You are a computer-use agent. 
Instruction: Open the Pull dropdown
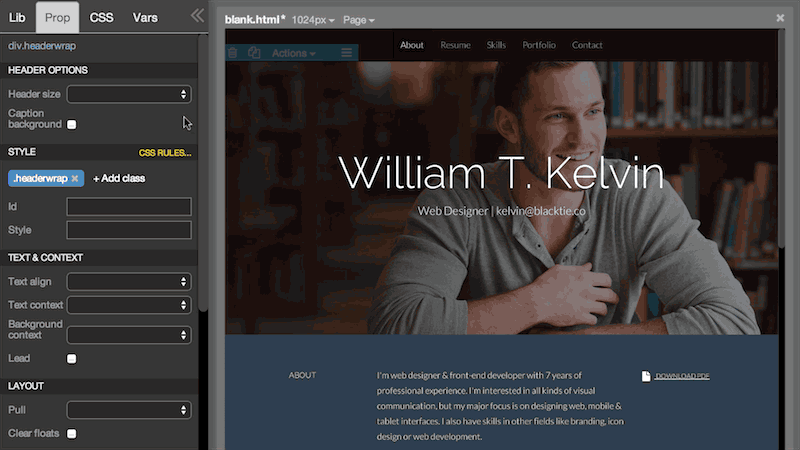pyautogui.click(x=129, y=410)
